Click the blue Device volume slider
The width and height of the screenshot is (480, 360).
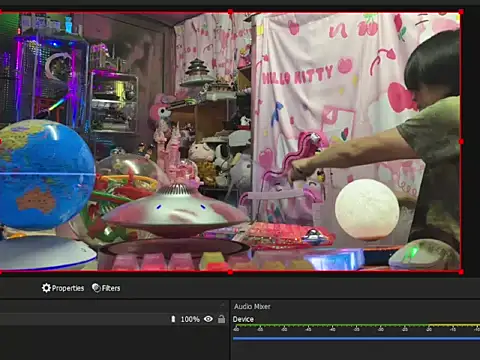(x=356, y=339)
